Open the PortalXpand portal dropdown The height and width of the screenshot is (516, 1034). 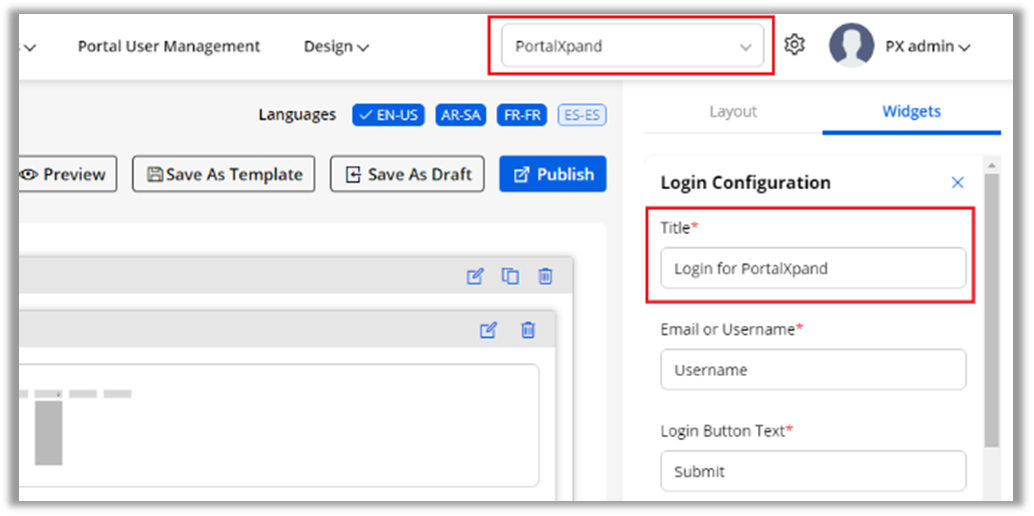tap(631, 46)
